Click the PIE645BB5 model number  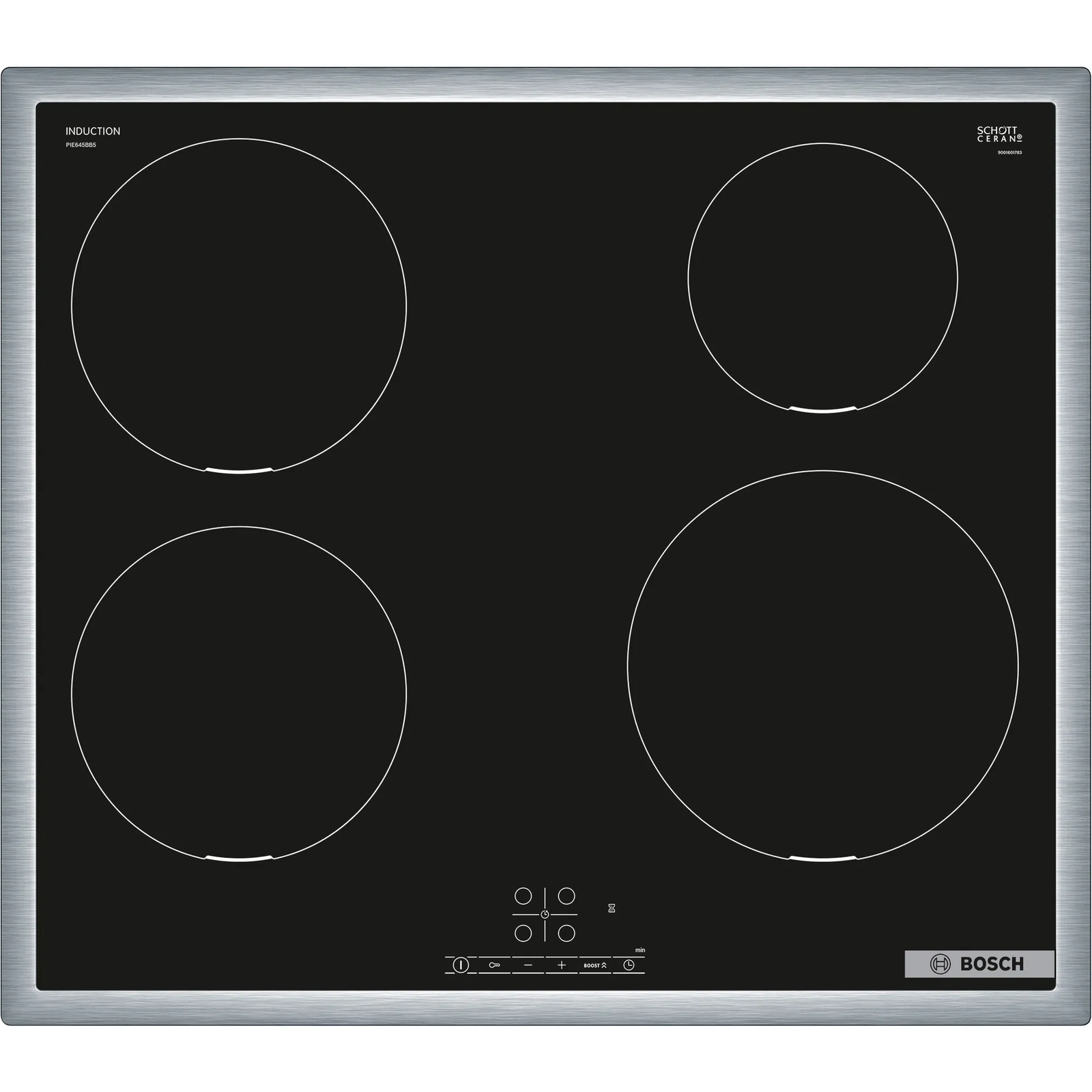81,145
